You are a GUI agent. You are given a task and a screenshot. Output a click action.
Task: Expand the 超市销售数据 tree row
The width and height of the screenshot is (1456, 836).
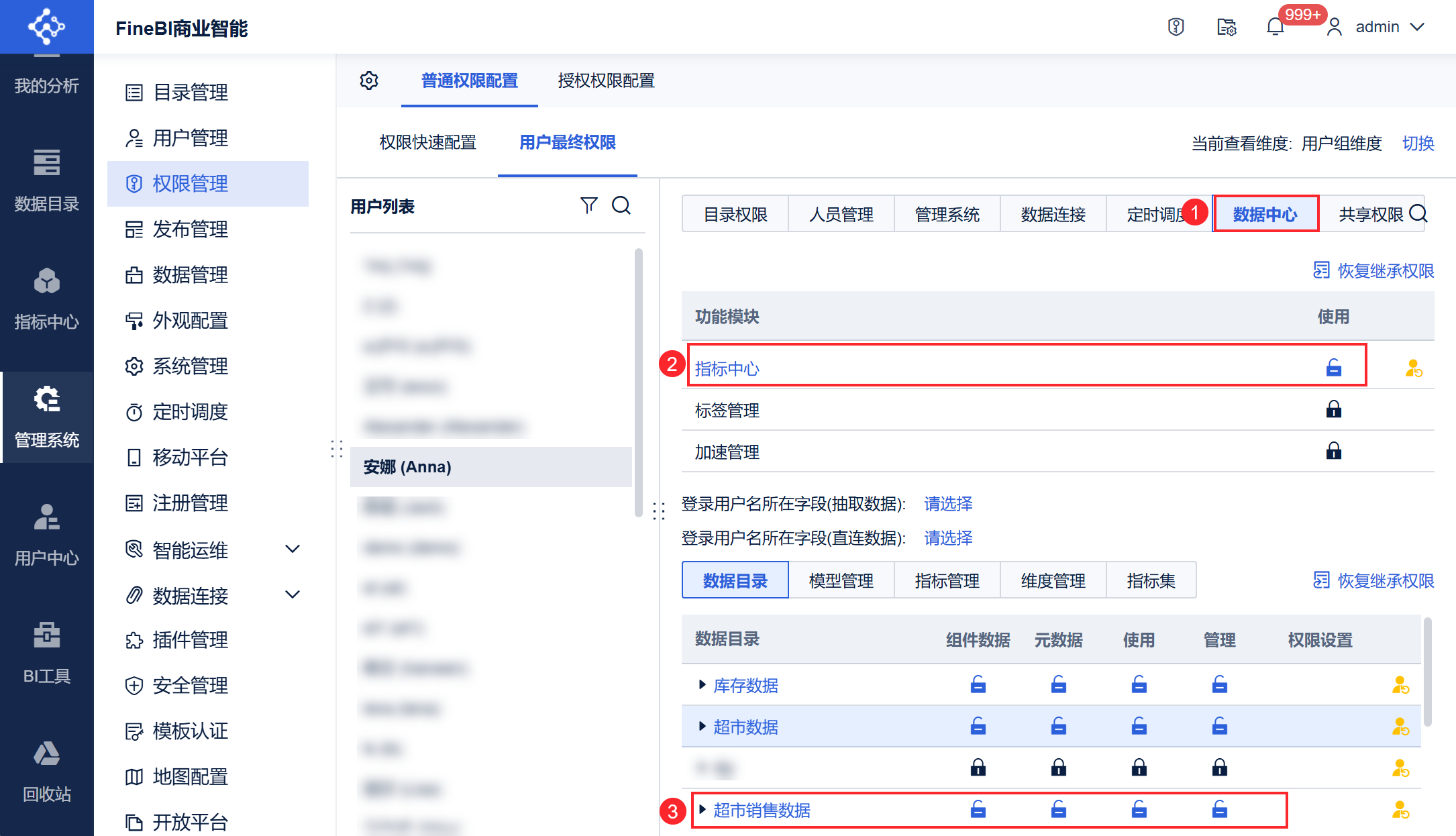pos(702,809)
